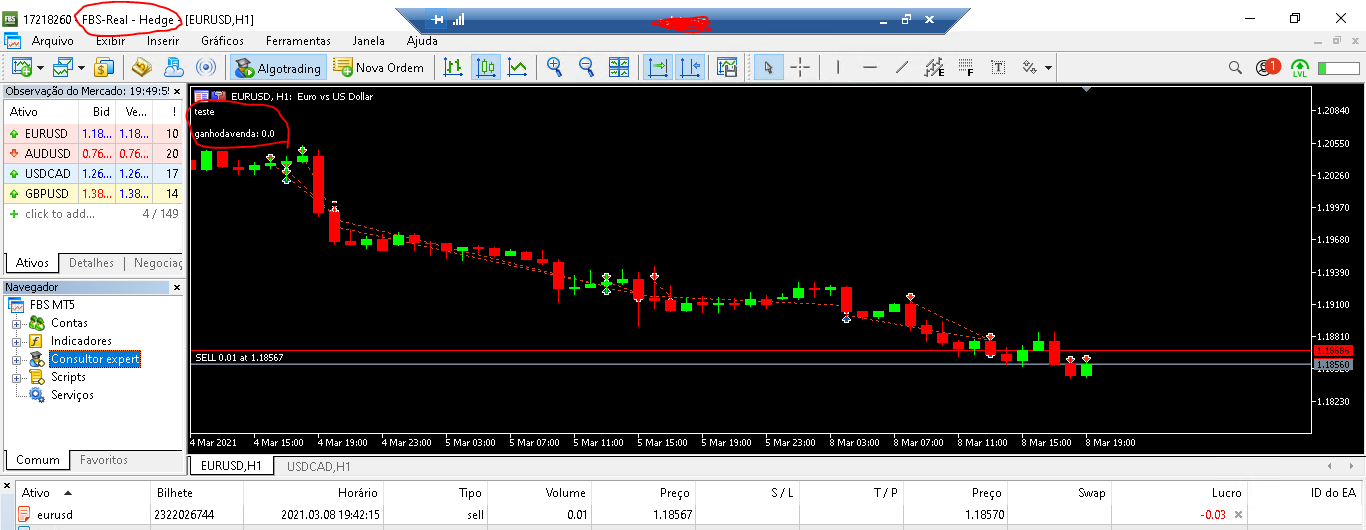Click the zoom out magnifier
Image resolution: width=1366 pixels, height=530 pixels.
click(x=587, y=67)
